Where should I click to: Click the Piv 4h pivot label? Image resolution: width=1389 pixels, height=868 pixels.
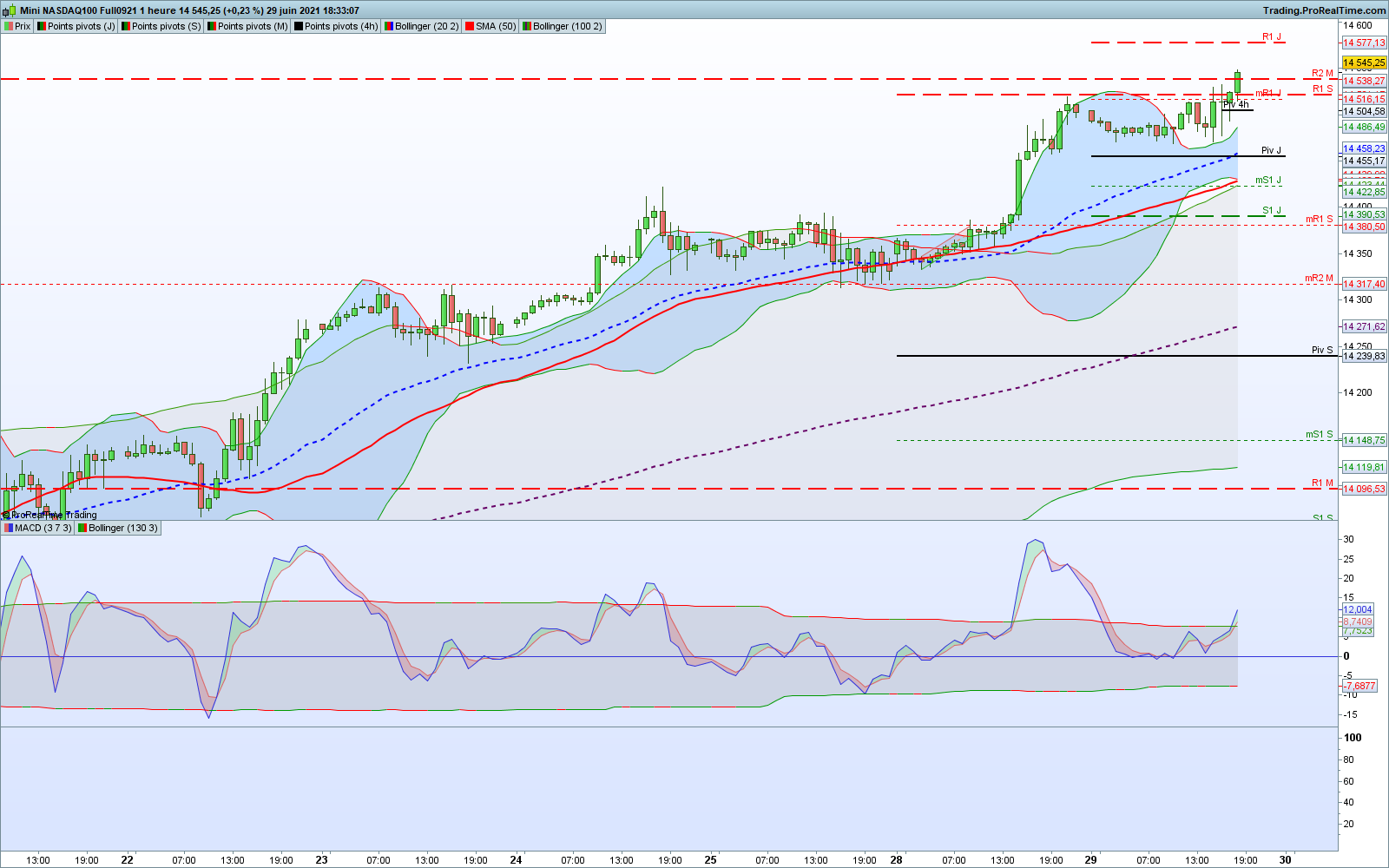point(1235,104)
